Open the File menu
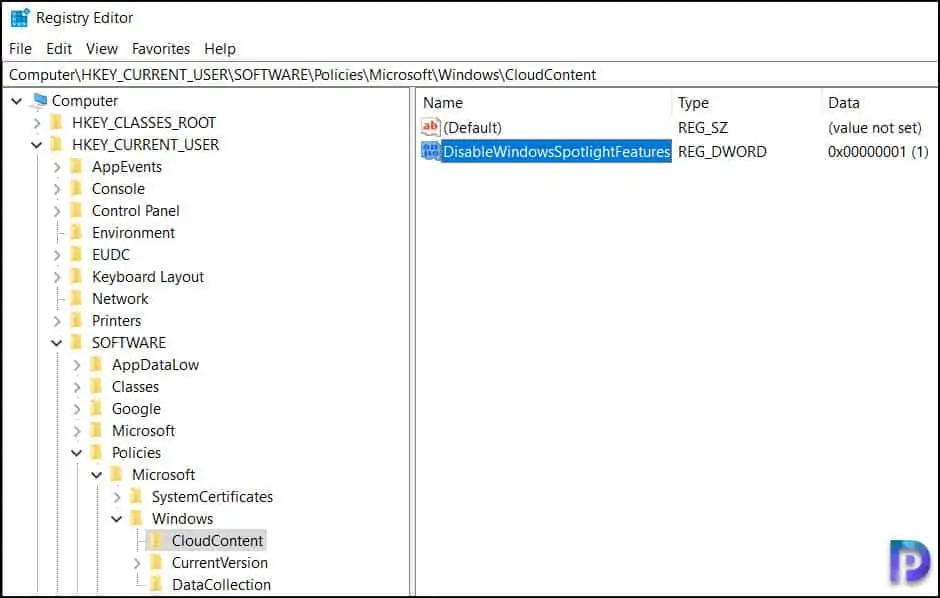 click(20, 49)
